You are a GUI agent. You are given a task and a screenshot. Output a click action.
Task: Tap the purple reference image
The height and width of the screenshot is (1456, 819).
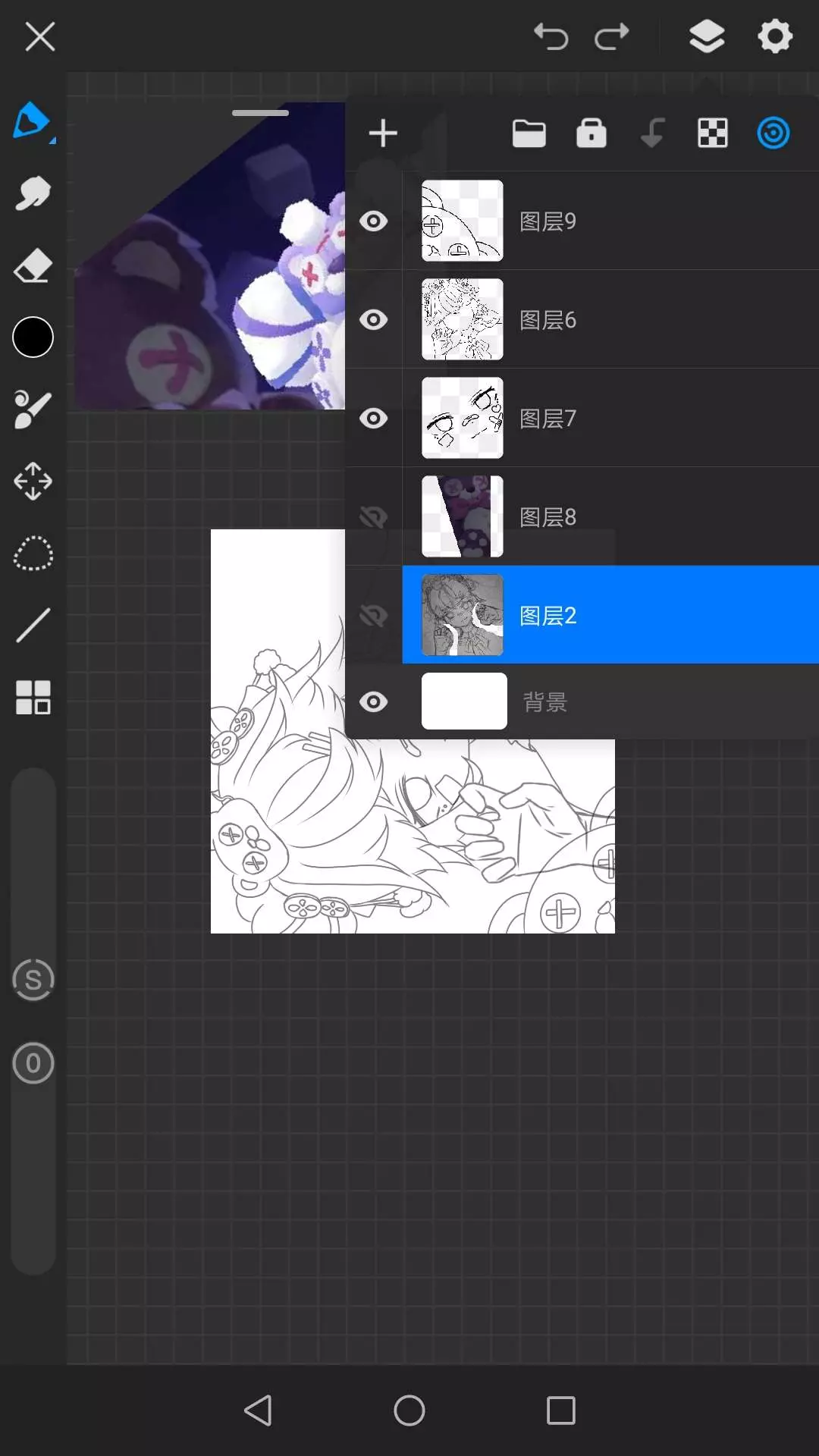[x=210, y=258]
